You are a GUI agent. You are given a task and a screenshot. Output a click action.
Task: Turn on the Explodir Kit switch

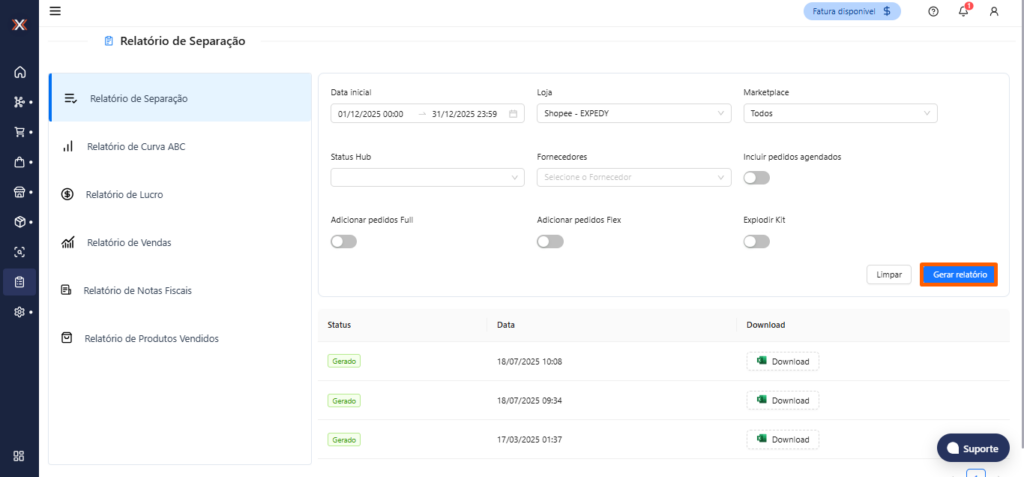(756, 241)
